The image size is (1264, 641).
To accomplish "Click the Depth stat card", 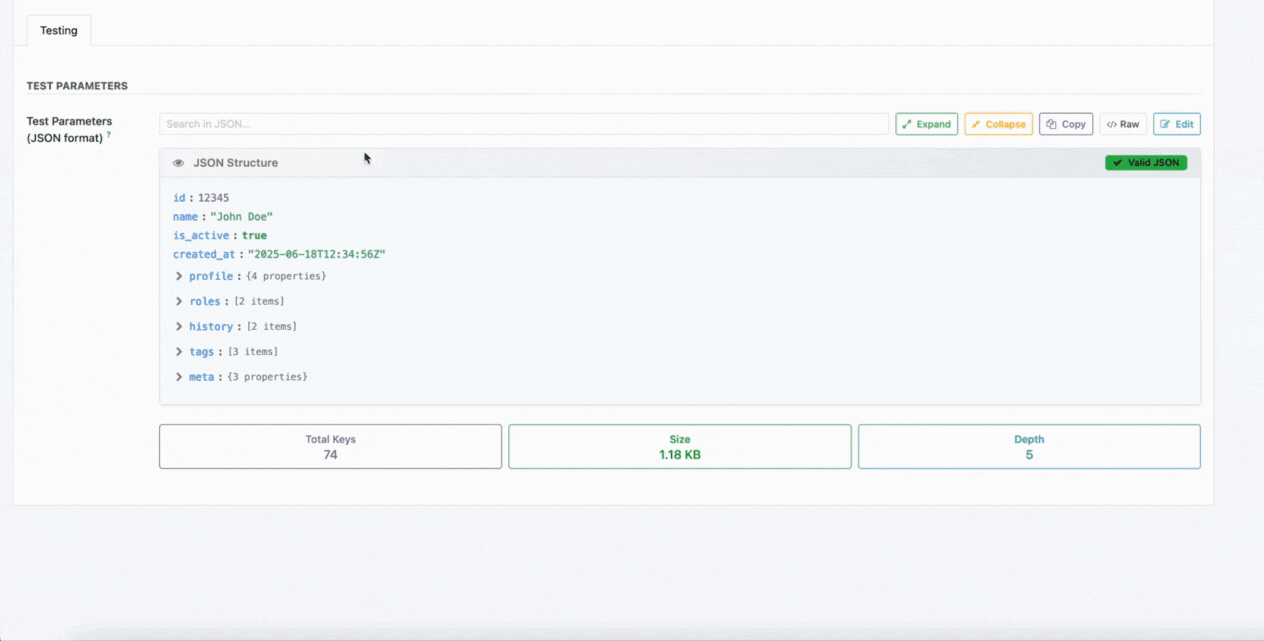I will (x=1029, y=447).
